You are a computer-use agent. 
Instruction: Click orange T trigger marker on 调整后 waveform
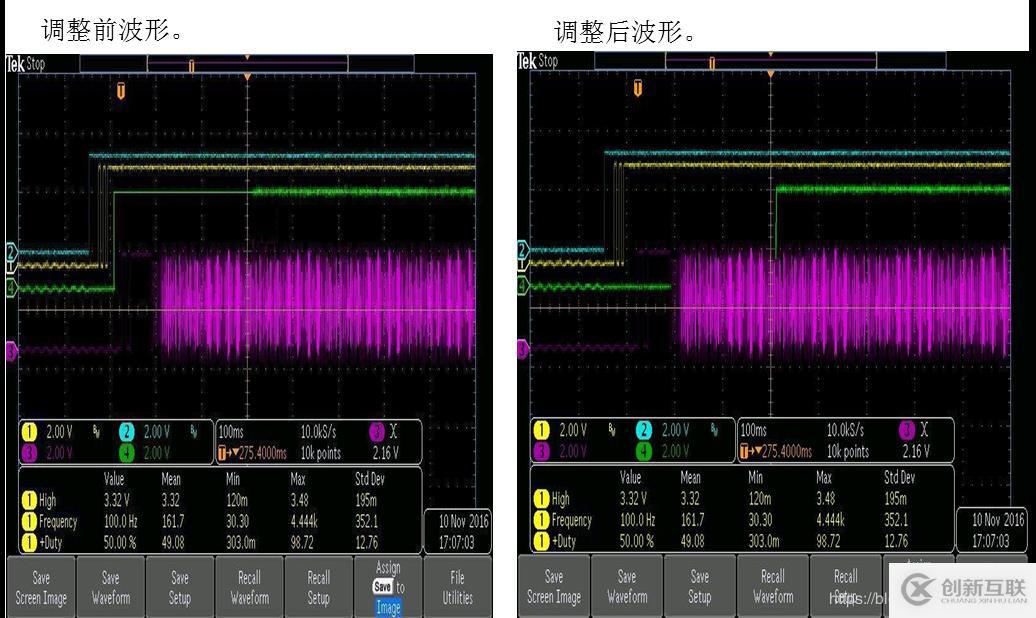point(638,88)
